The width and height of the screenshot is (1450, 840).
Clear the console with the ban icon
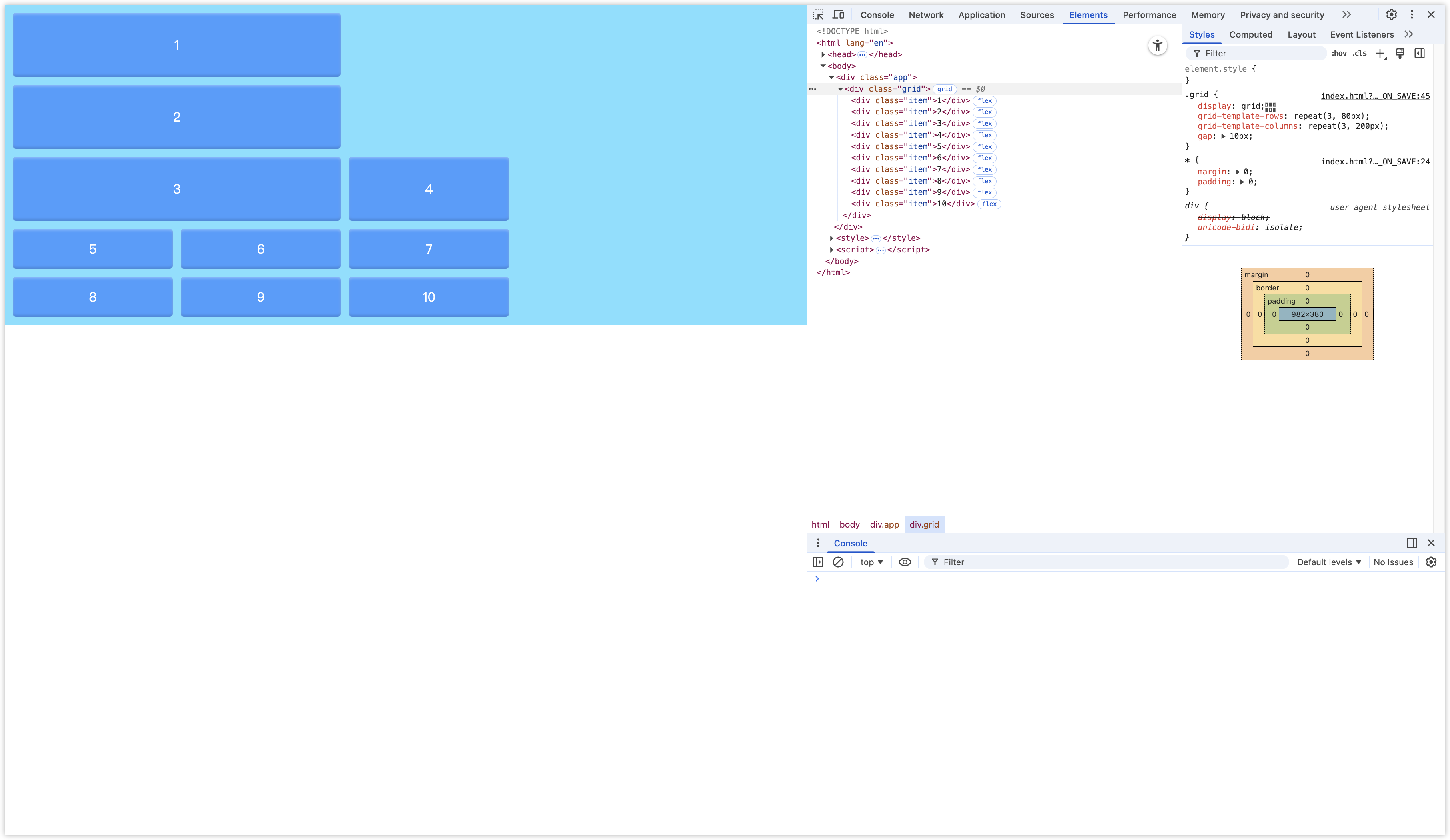838,562
